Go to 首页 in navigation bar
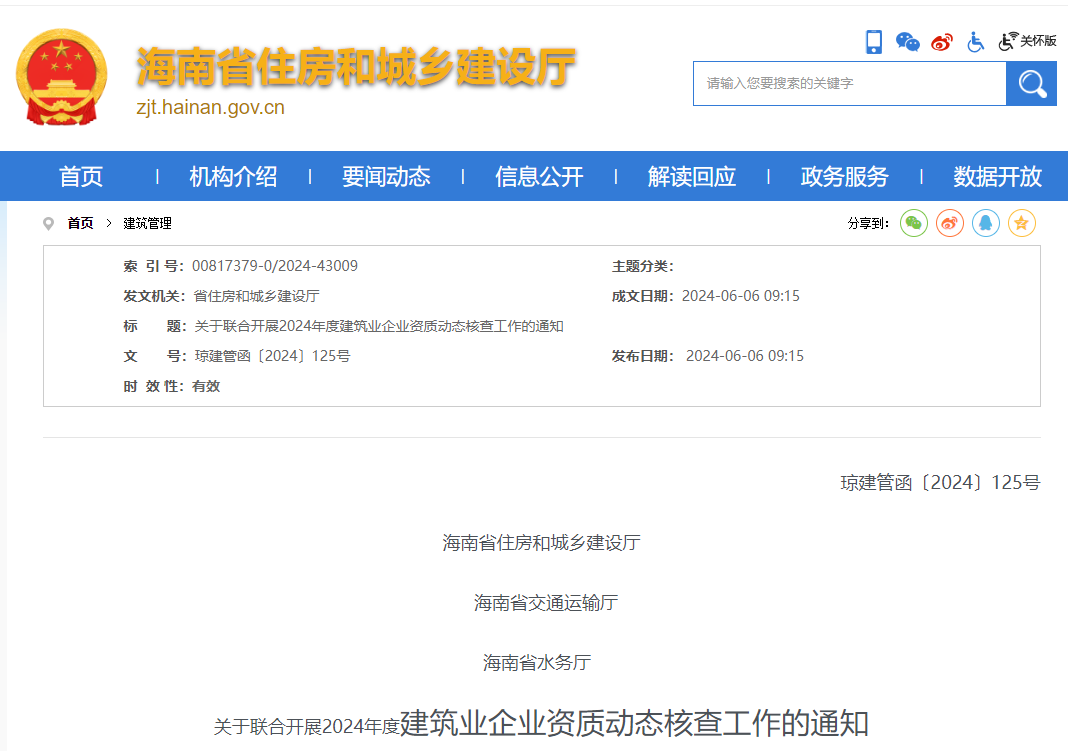 click(80, 176)
